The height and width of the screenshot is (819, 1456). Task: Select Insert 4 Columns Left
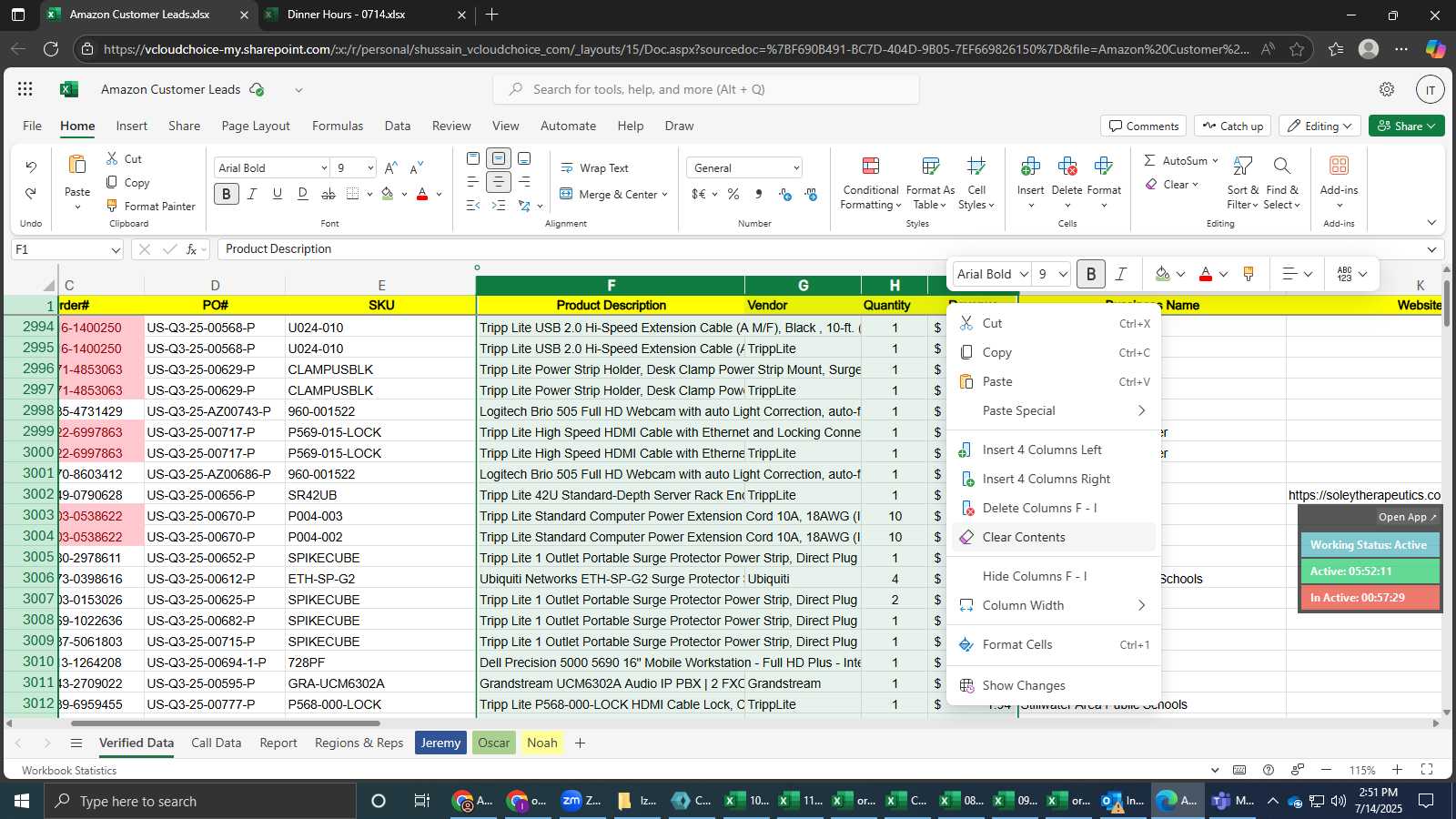pyautogui.click(x=1054, y=450)
